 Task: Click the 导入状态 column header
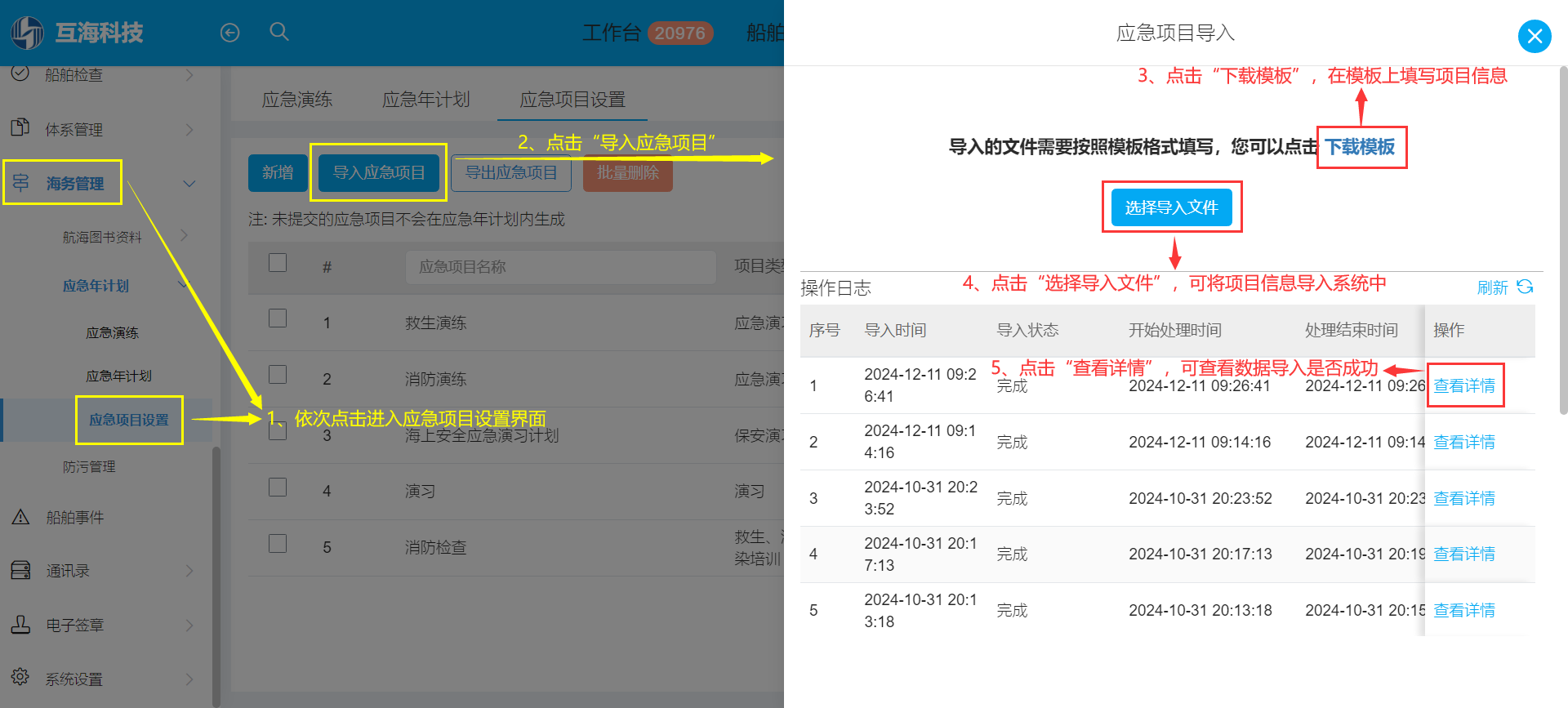(1027, 330)
